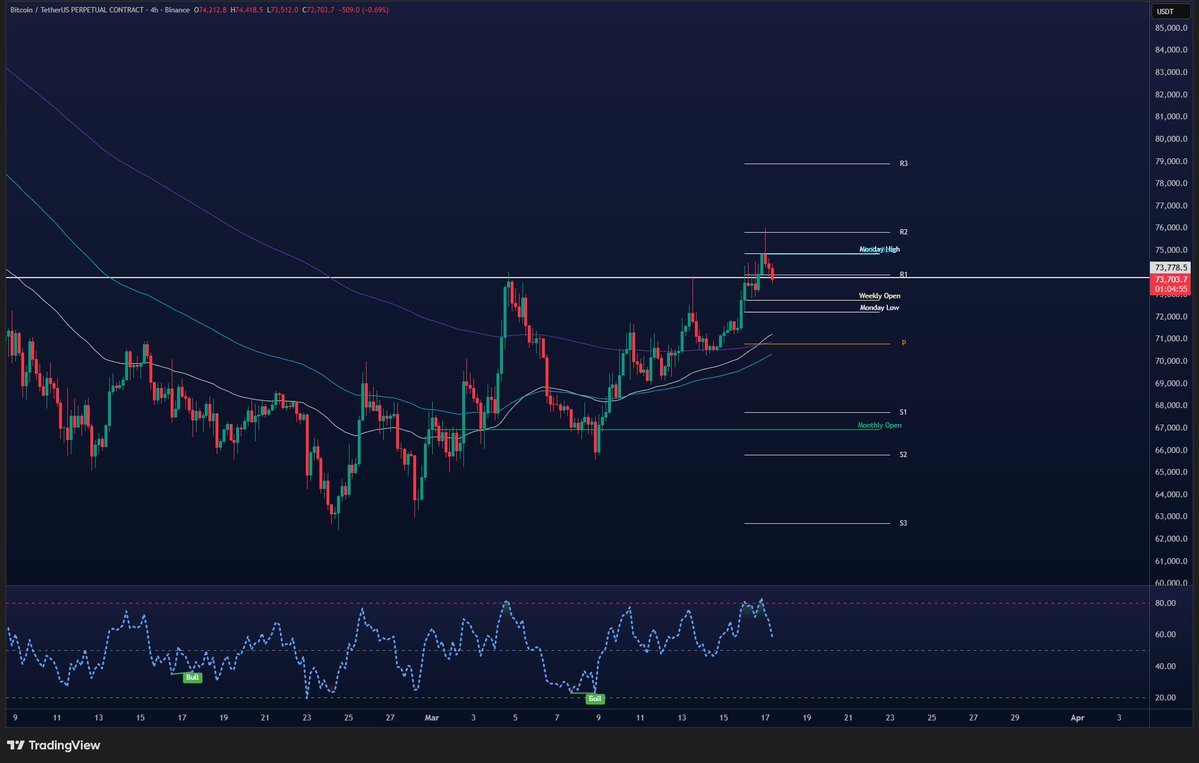Click 65,000.0 on the price axis
This screenshot has height=763, width=1199.
[x=1171, y=472]
